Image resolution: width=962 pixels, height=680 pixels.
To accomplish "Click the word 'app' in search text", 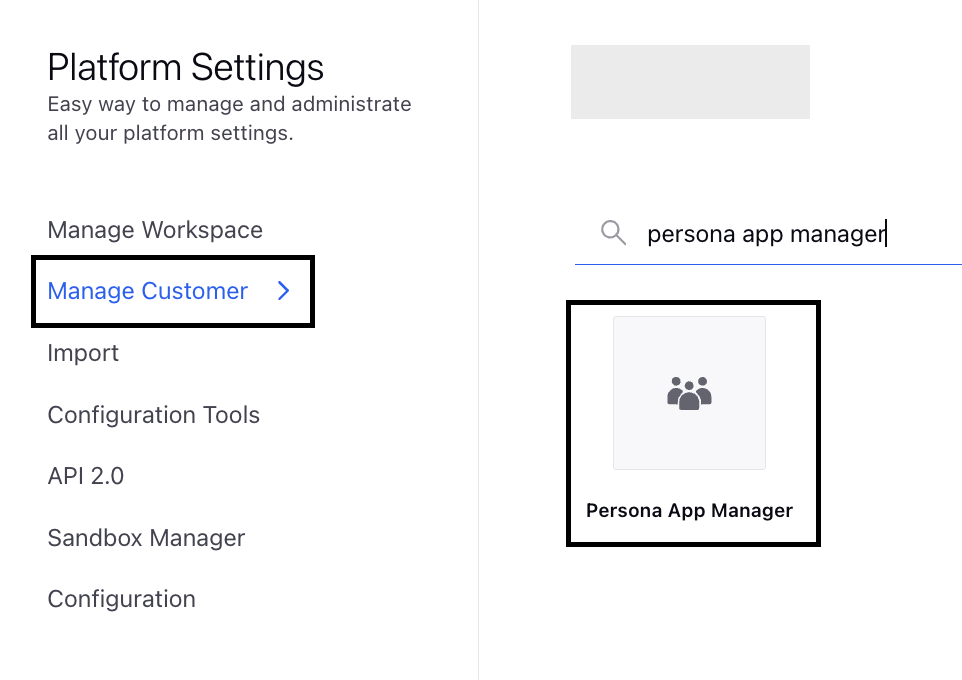I will tap(763, 235).
